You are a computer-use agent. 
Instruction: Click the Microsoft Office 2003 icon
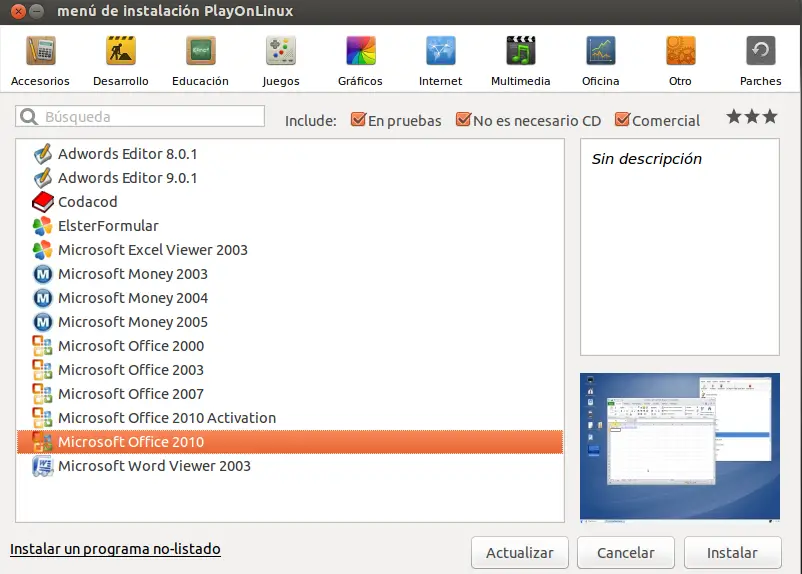(x=42, y=370)
